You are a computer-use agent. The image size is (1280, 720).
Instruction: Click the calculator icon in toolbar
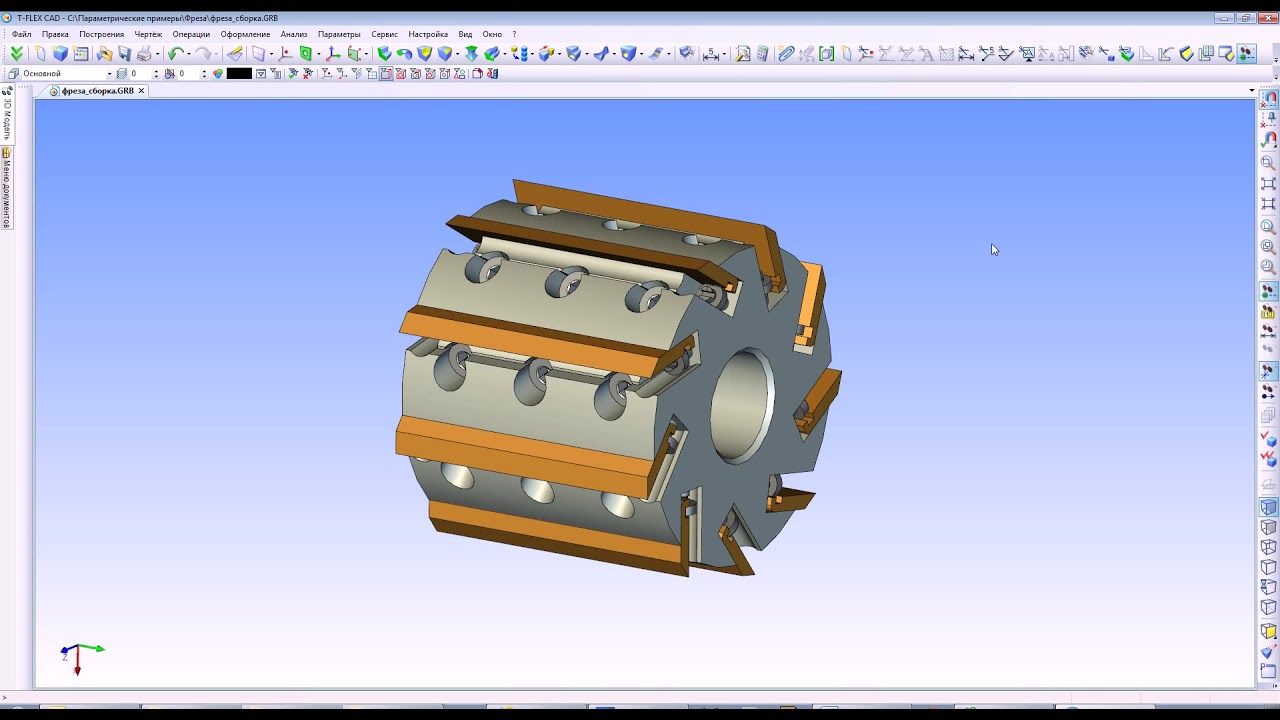click(x=763, y=54)
